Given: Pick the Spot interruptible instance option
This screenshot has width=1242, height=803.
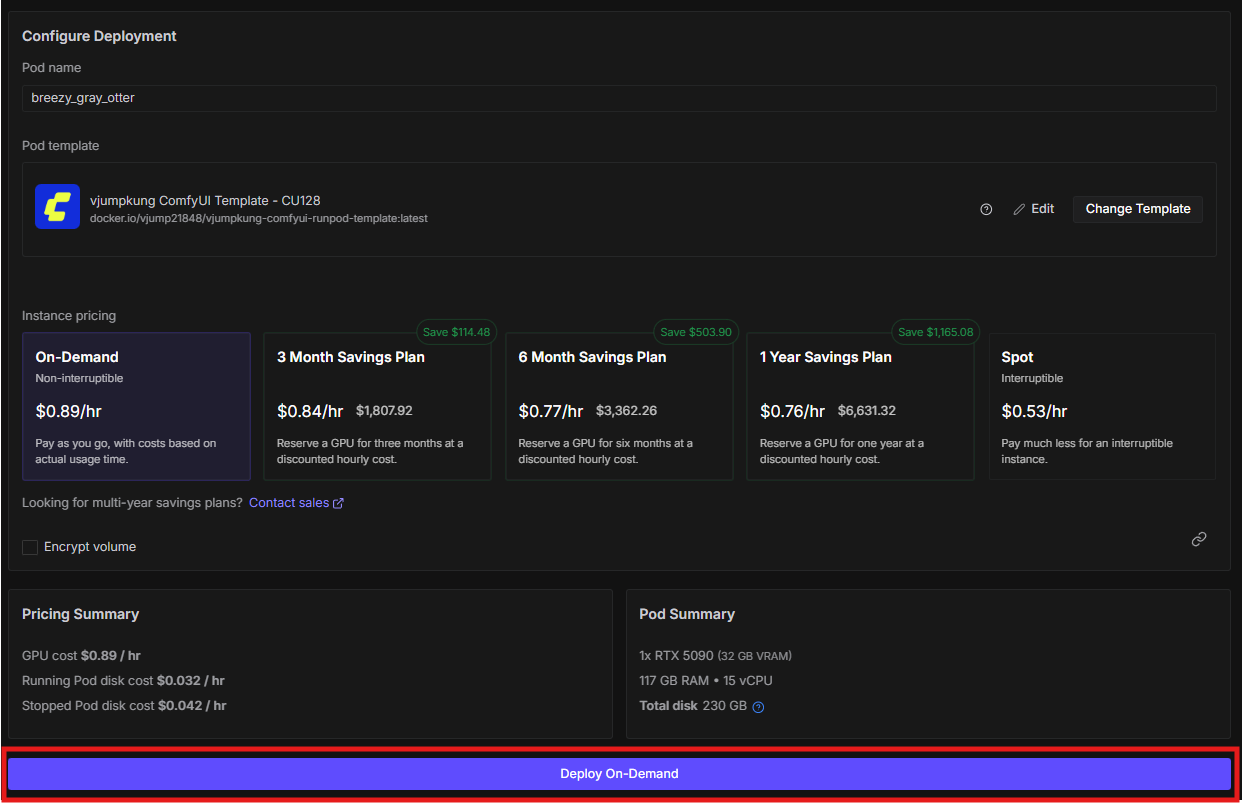Looking at the screenshot, I should pos(1102,406).
